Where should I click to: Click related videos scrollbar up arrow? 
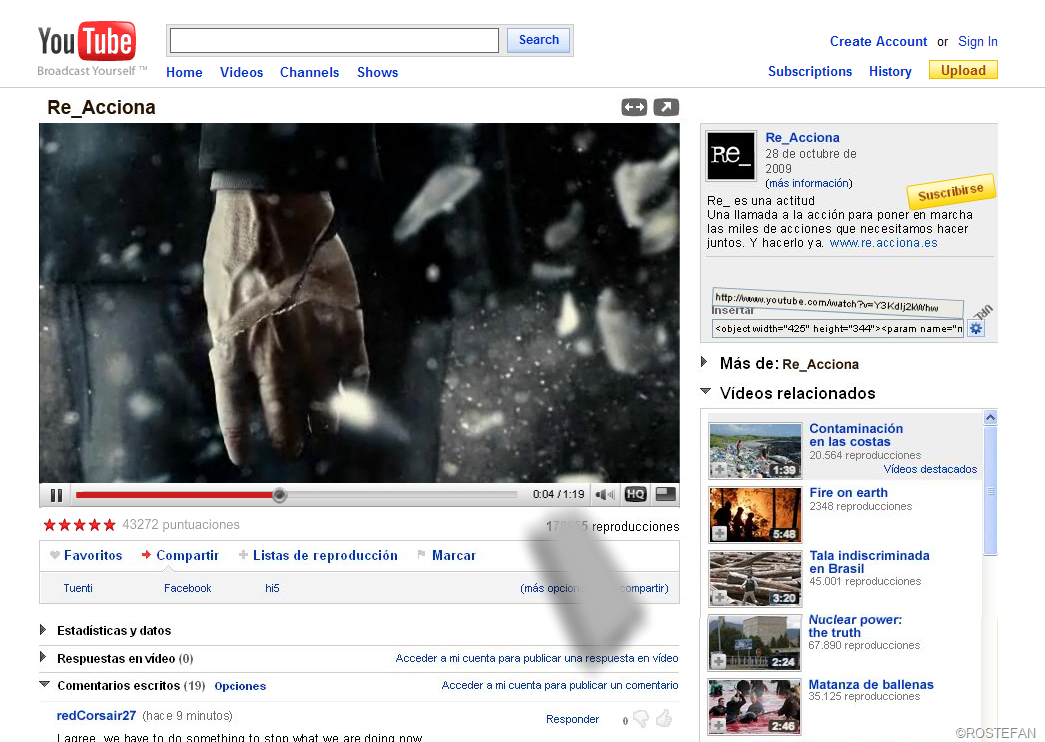click(x=990, y=418)
